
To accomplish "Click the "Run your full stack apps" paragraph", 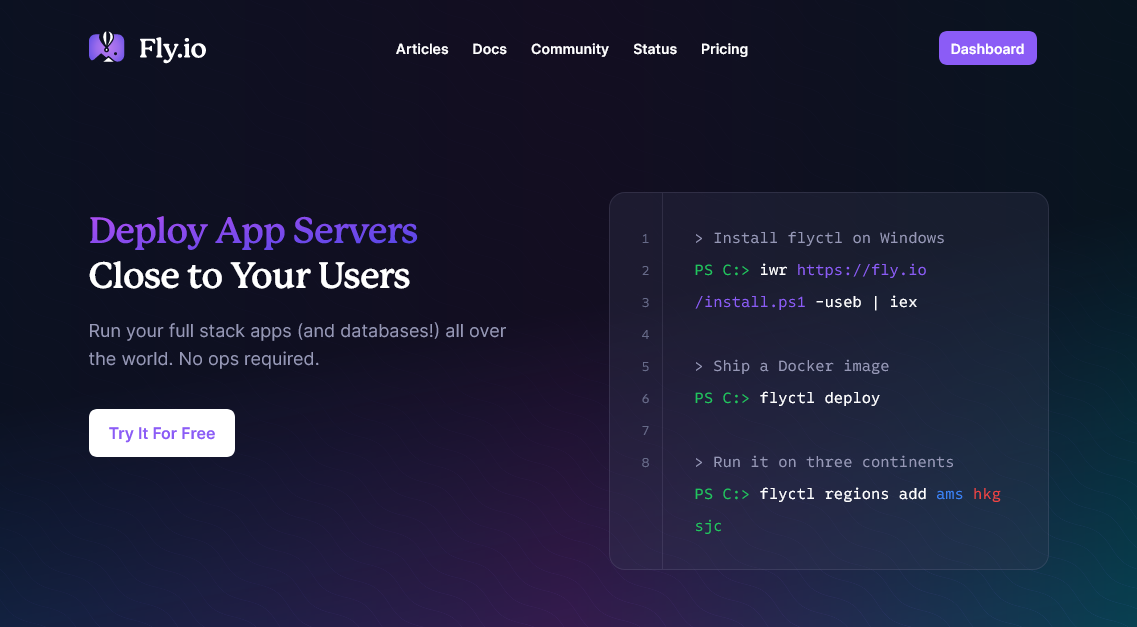I will tap(297, 344).
